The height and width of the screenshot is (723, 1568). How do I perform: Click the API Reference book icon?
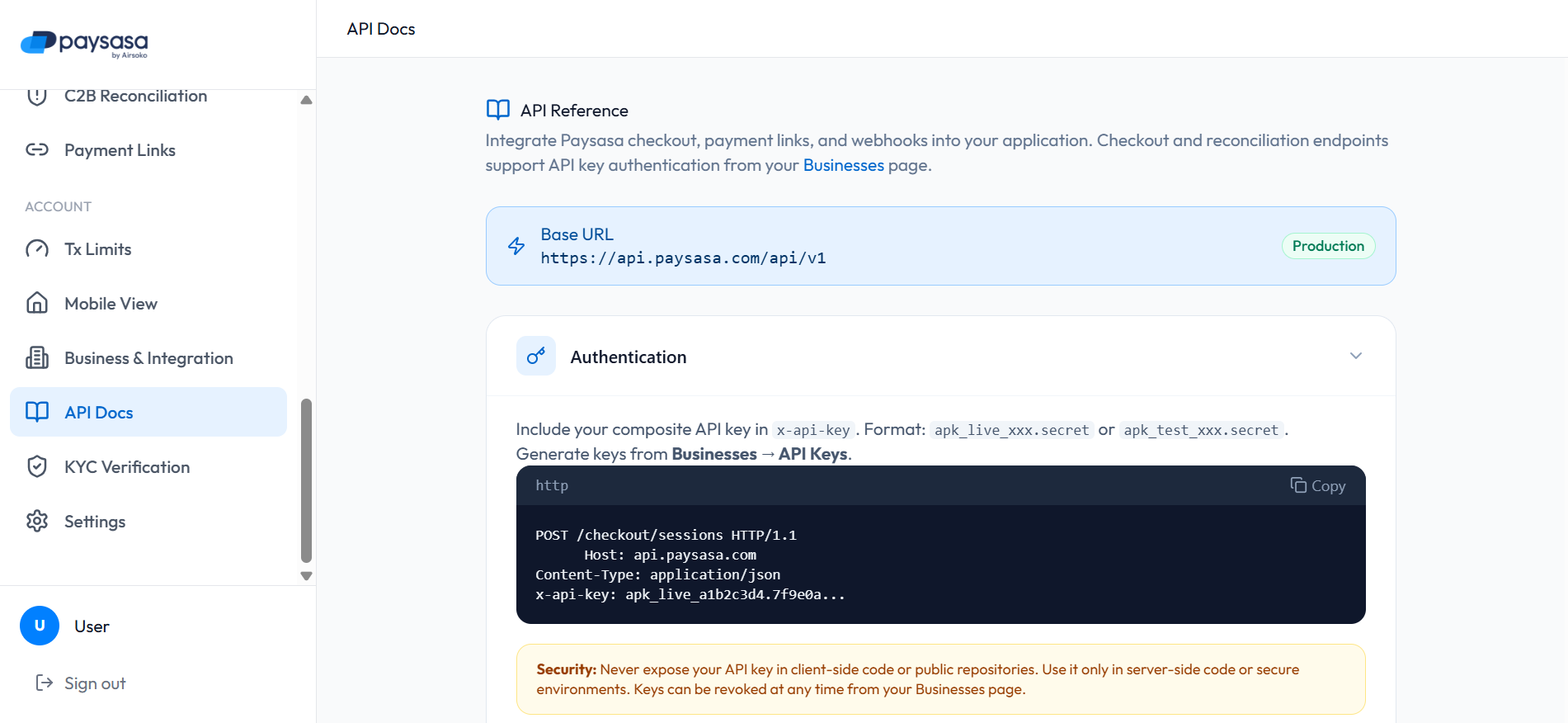tap(498, 110)
